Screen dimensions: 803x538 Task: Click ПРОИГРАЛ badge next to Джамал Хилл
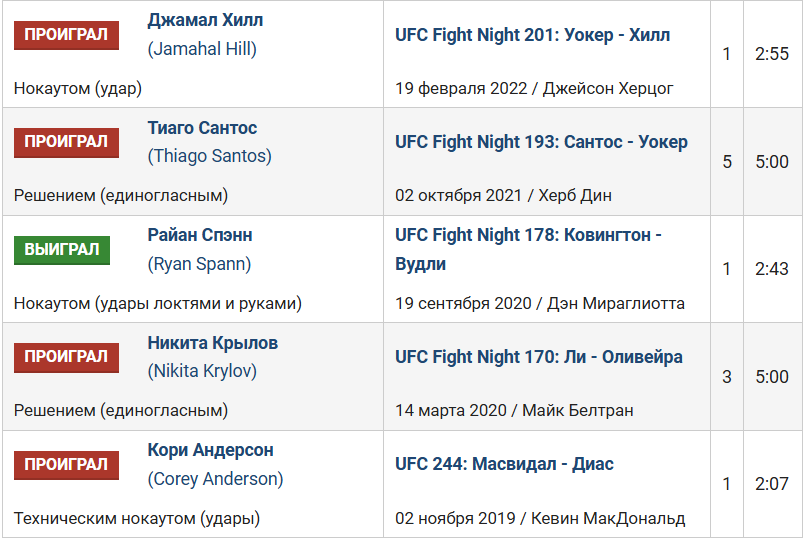(x=66, y=35)
